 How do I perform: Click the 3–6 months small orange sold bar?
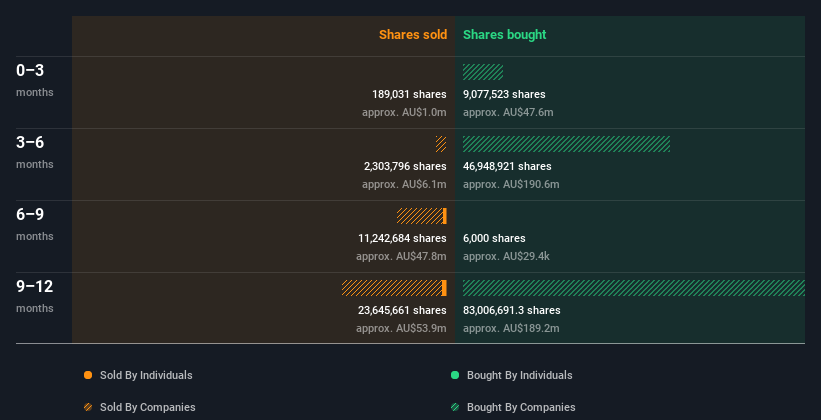441,144
